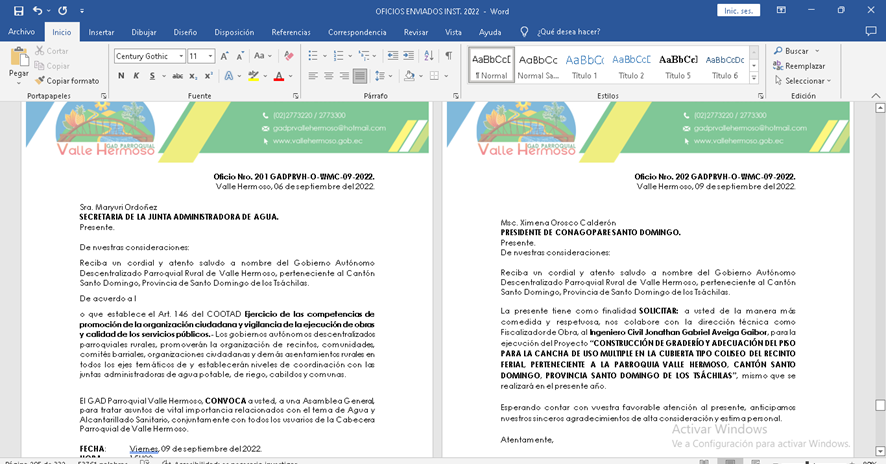The image size is (886, 464).
Task: Center-align the paragraph text
Action: pos(328,76)
